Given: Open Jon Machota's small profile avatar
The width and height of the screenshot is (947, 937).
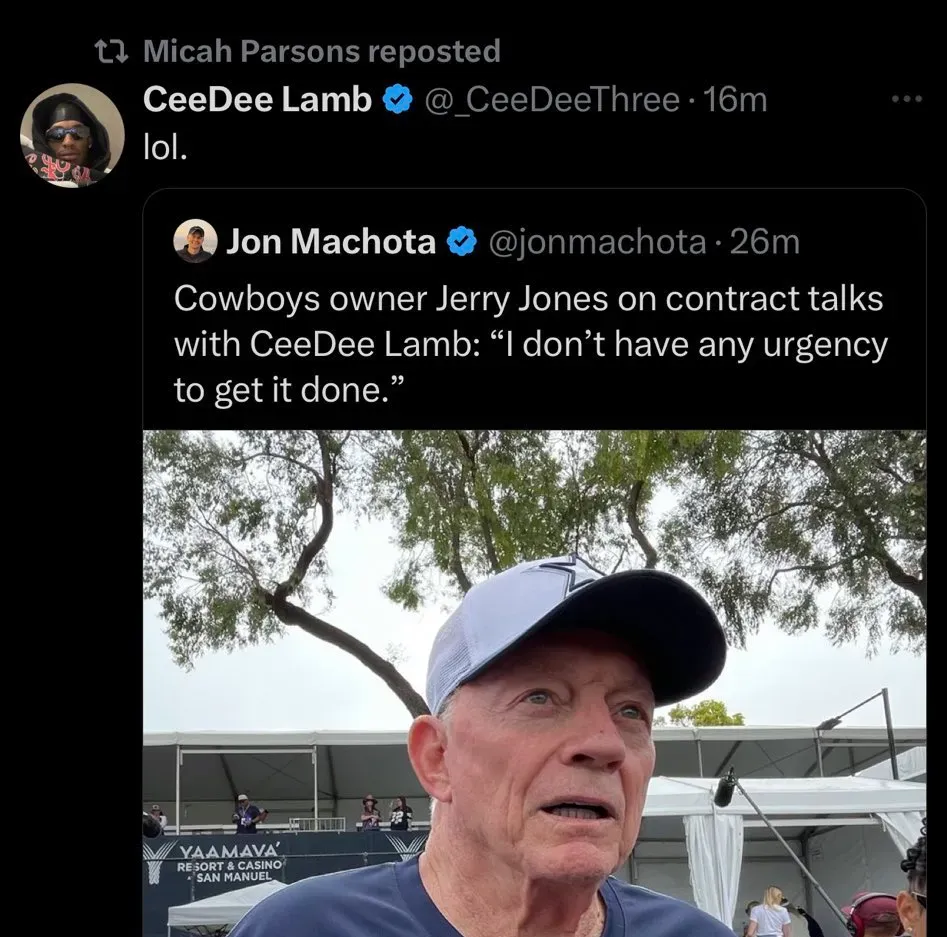Looking at the screenshot, I should coord(196,240).
